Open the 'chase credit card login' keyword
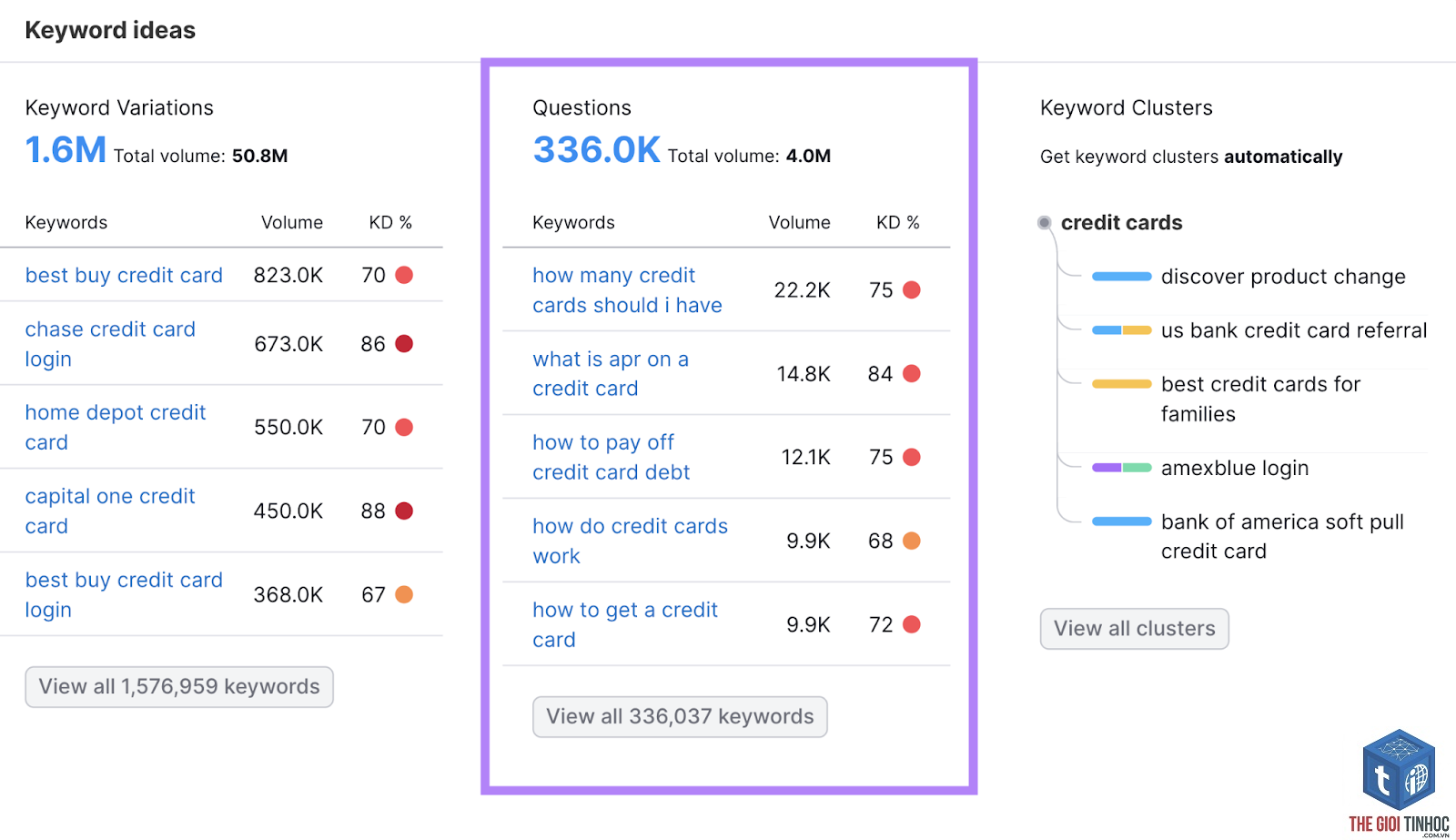This screenshot has width=1456, height=840. point(110,344)
